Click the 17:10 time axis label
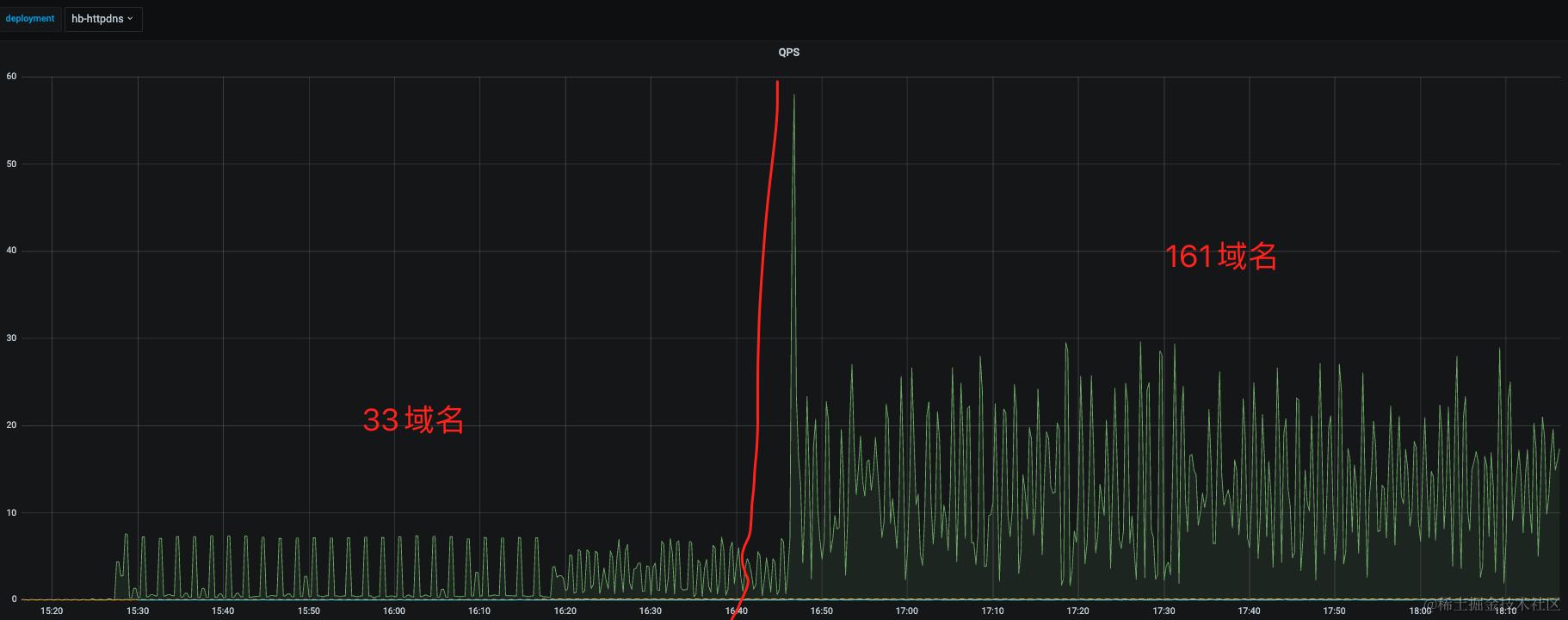The height and width of the screenshot is (620, 1568). [x=992, y=611]
